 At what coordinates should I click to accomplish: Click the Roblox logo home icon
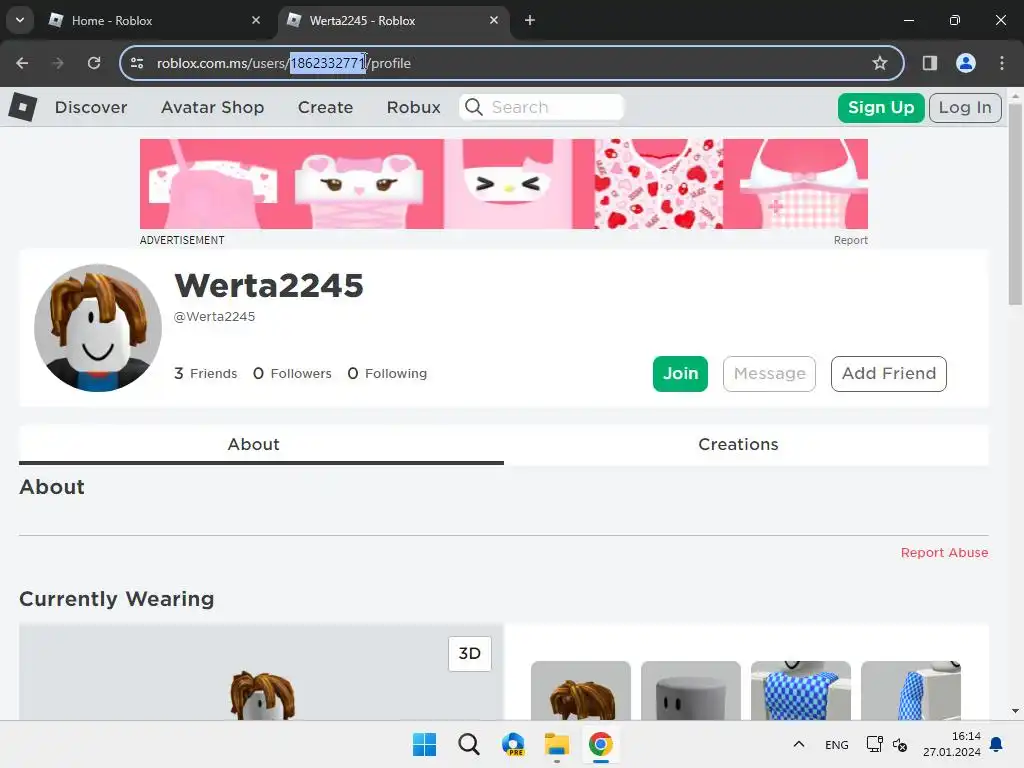click(23, 106)
